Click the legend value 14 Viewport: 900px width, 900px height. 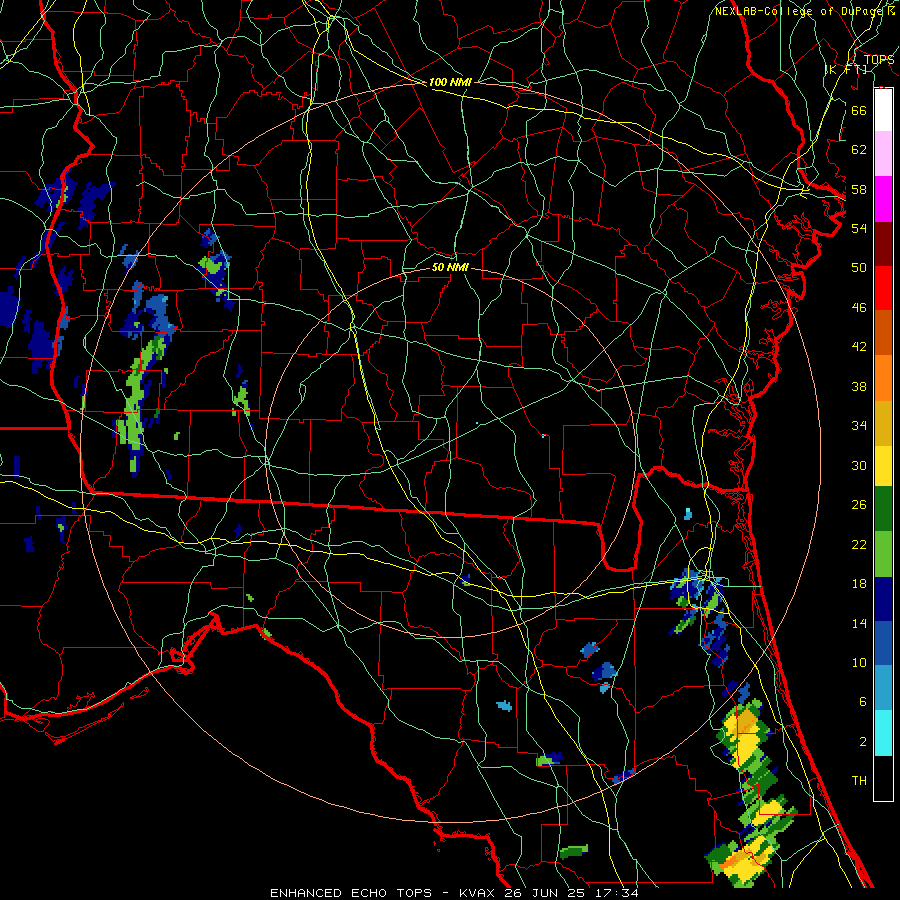point(859,623)
